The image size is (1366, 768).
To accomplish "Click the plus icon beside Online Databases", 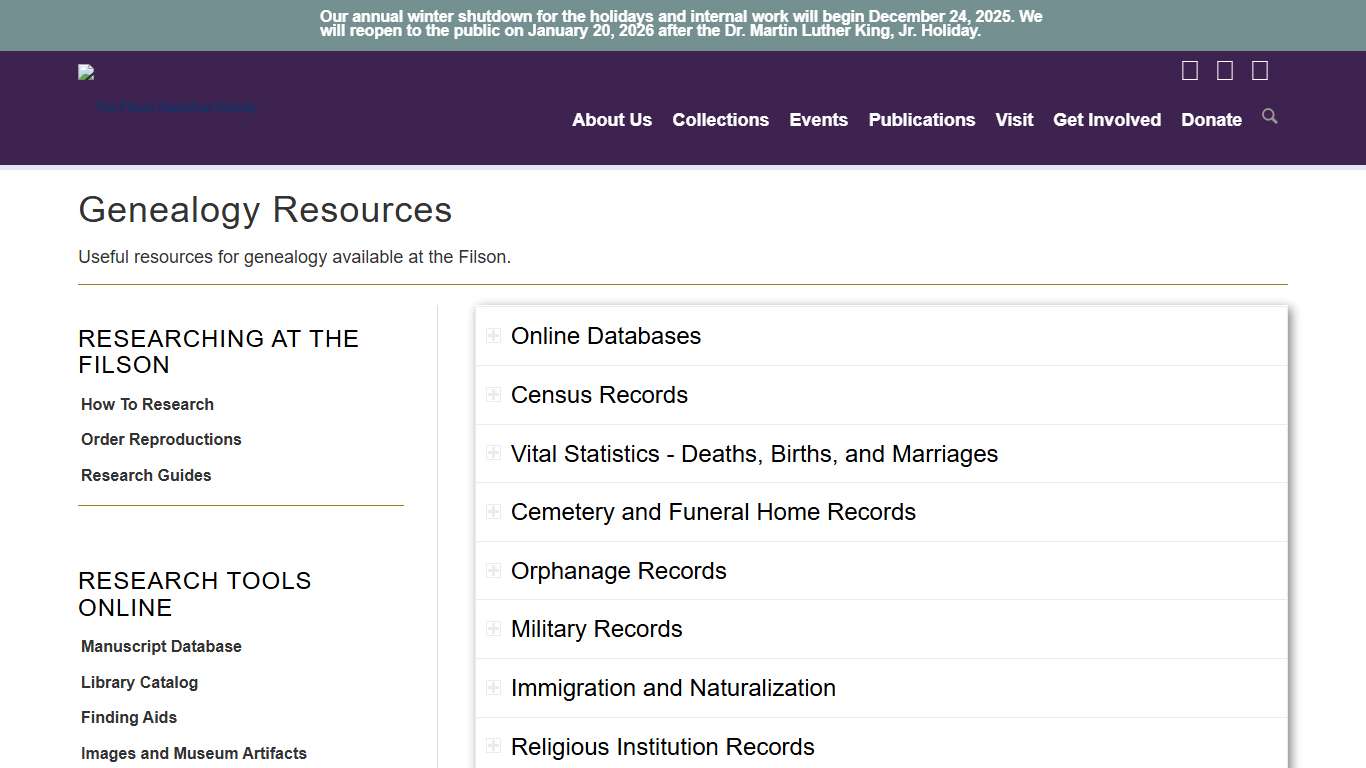I will [x=493, y=336].
